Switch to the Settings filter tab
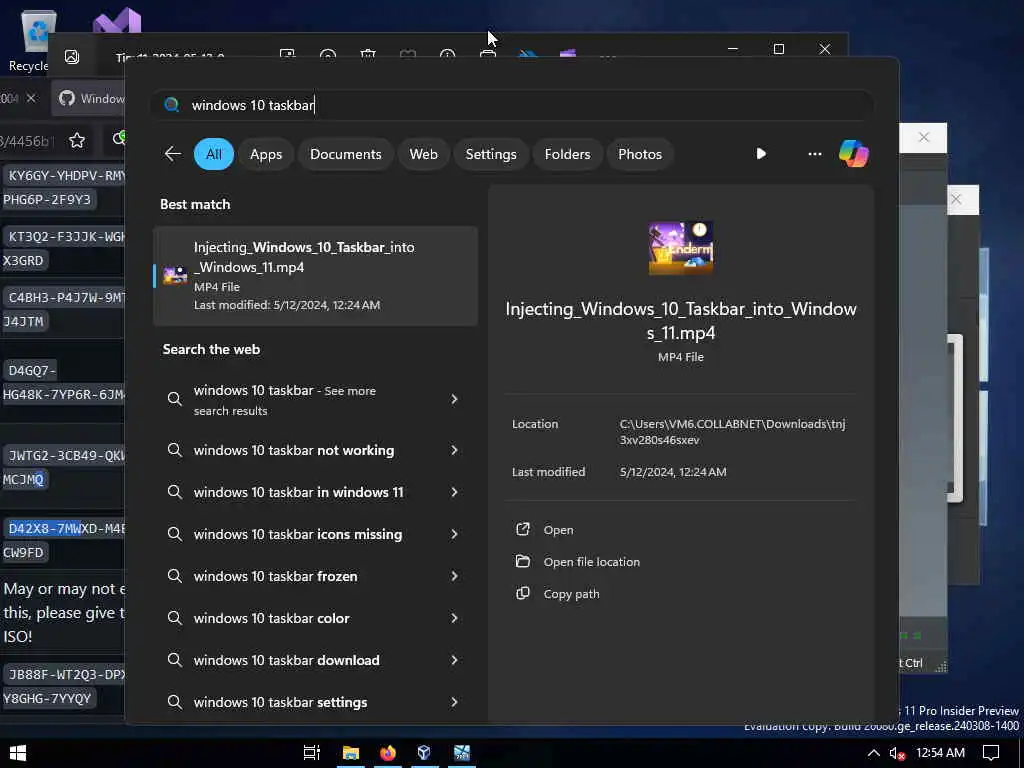Viewport: 1024px width, 768px height. (x=490, y=154)
